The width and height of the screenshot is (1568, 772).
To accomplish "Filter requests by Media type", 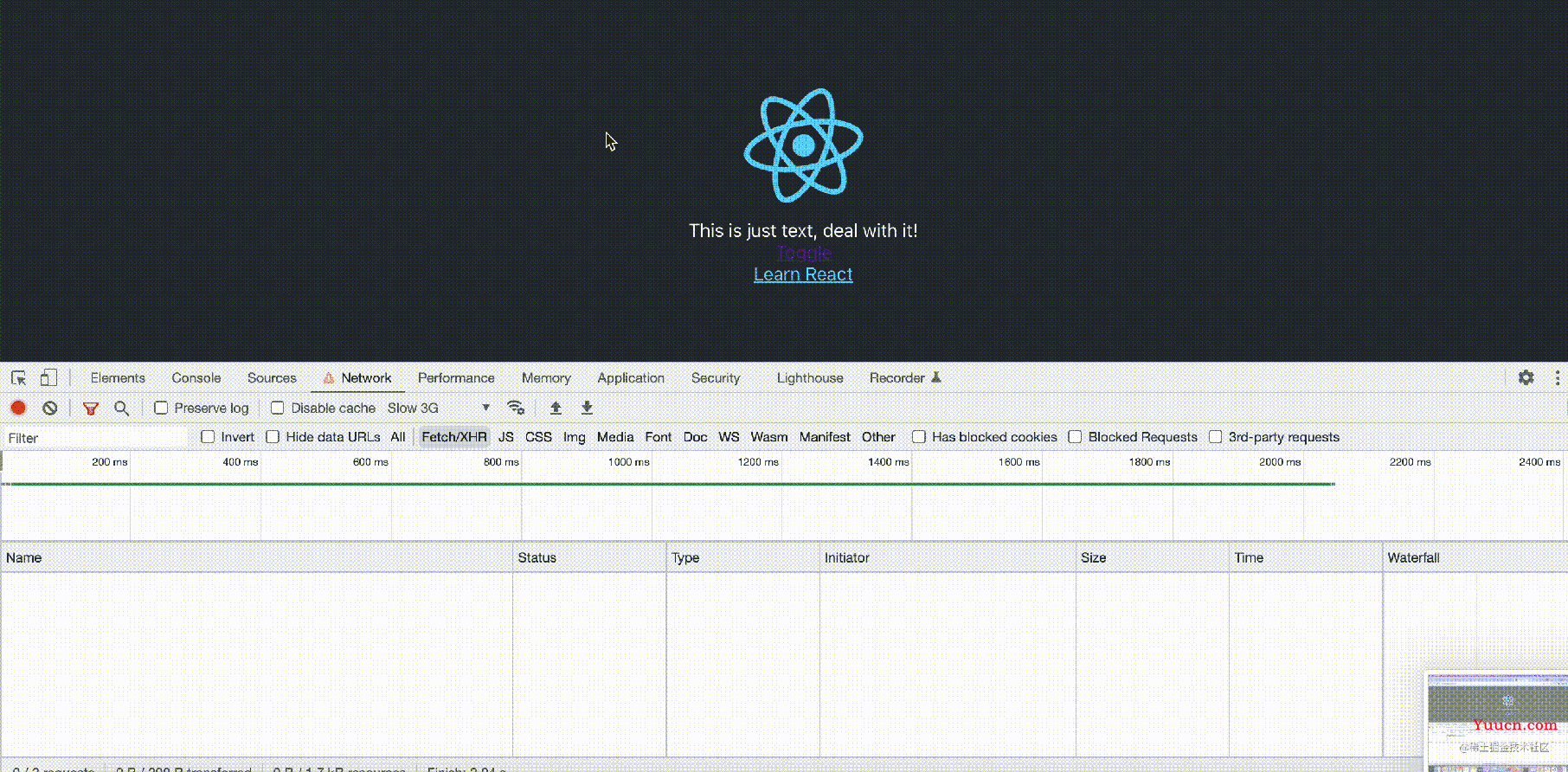I will click(615, 437).
